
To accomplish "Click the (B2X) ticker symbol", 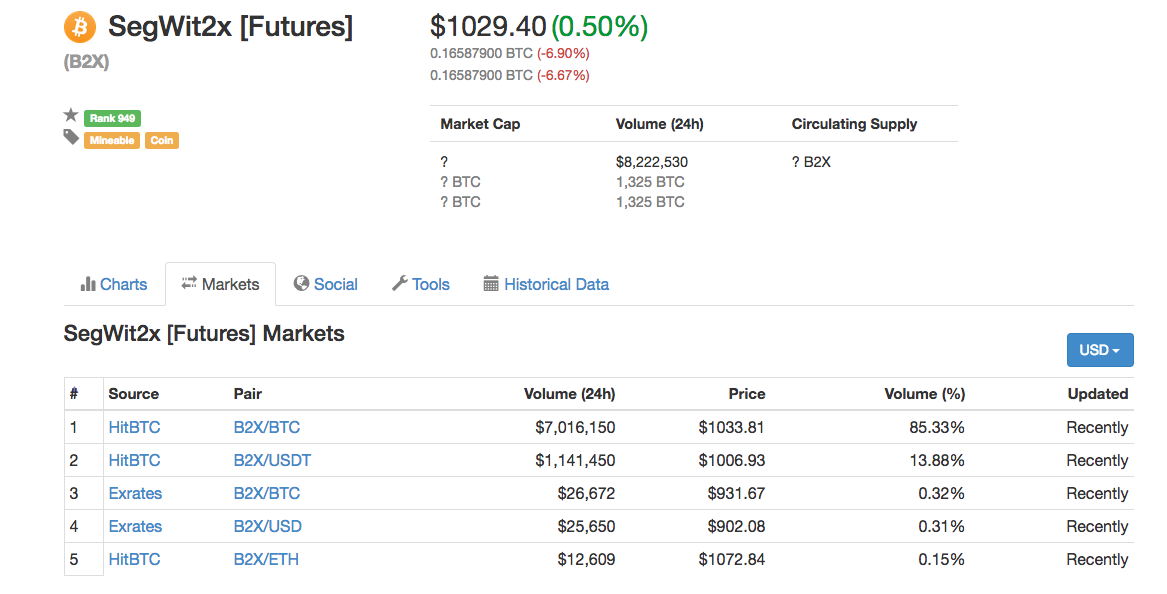I will pos(86,62).
